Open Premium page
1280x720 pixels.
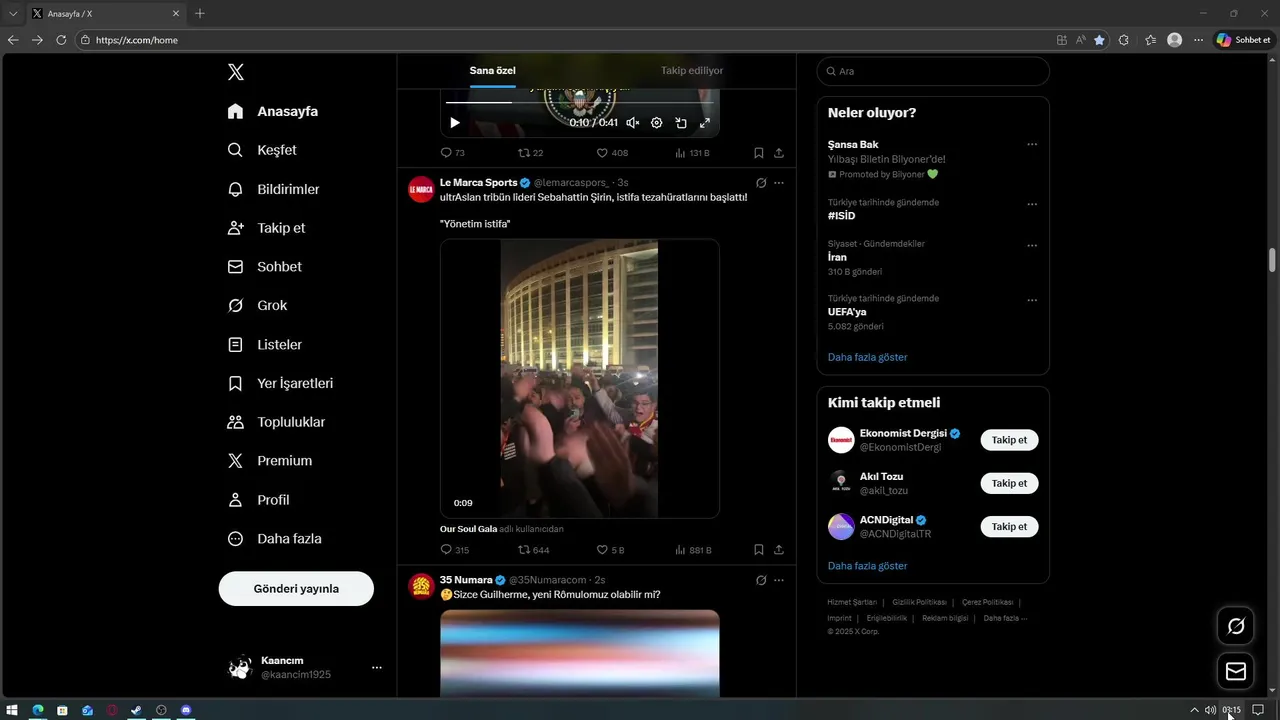(x=270, y=461)
